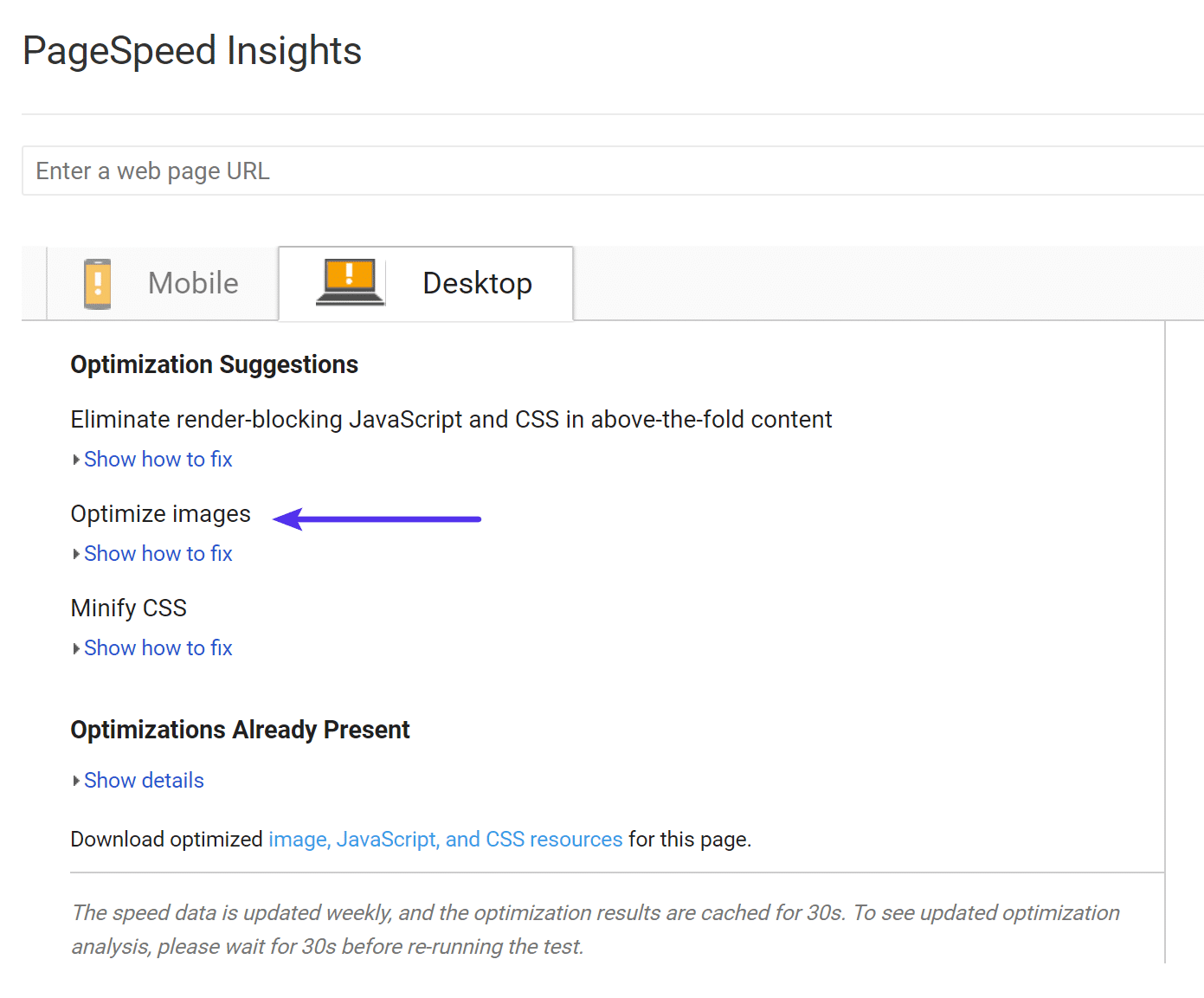Click the disclosure triangle under render-blocking suggestion
Image resolution: width=1204 pixels, height=998 pixels.
coord(76,460)
